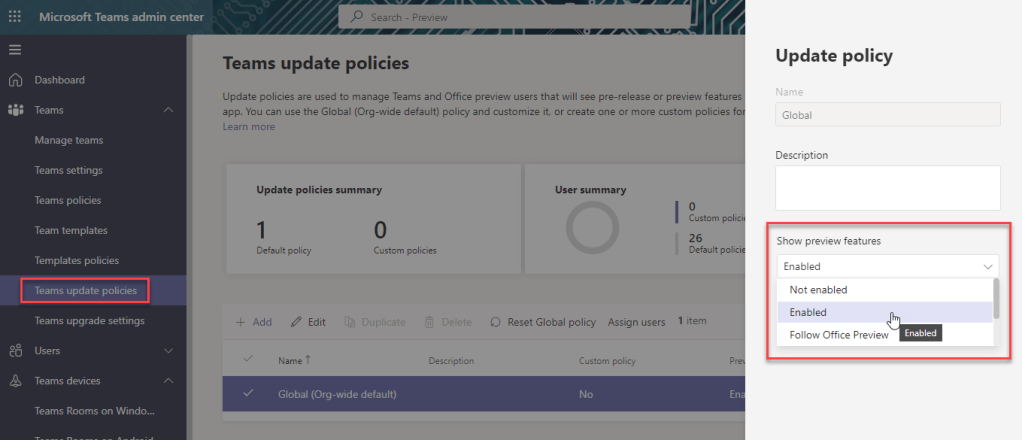The image size is (1022, 440).
Task: Click Assign users button
Action: [637, 322]
